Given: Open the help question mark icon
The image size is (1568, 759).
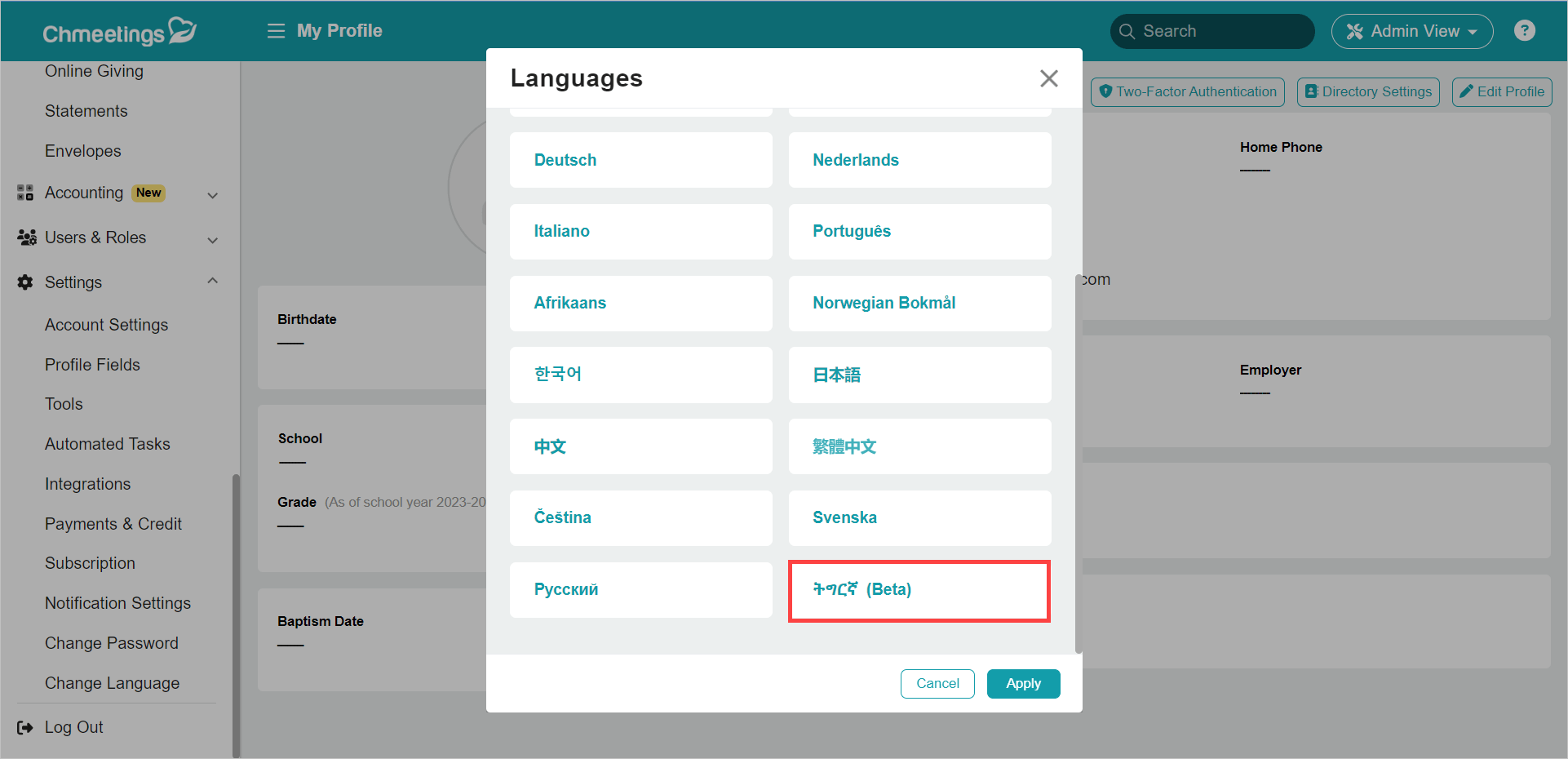Looking at the screenshot, I should tap(1524, 30).
